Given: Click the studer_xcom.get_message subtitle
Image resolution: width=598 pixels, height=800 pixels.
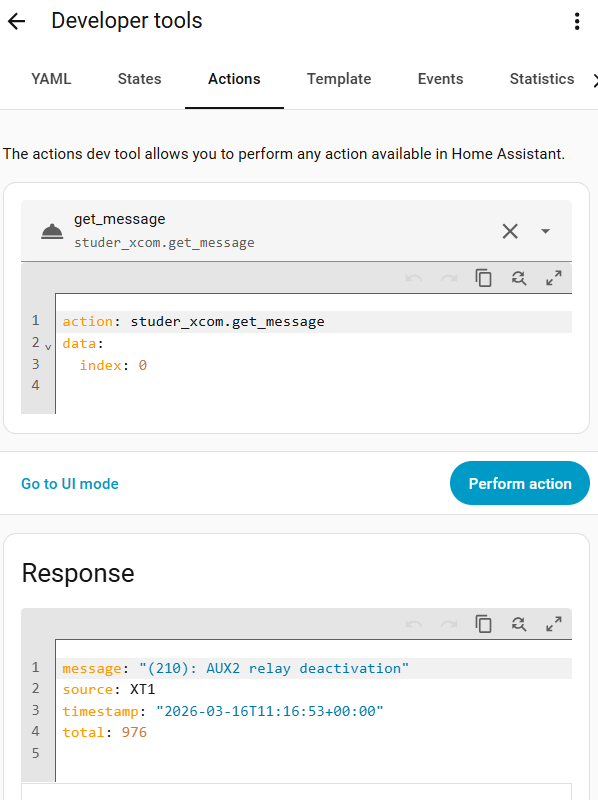Looking at the screenshot, I should [164, 243].
